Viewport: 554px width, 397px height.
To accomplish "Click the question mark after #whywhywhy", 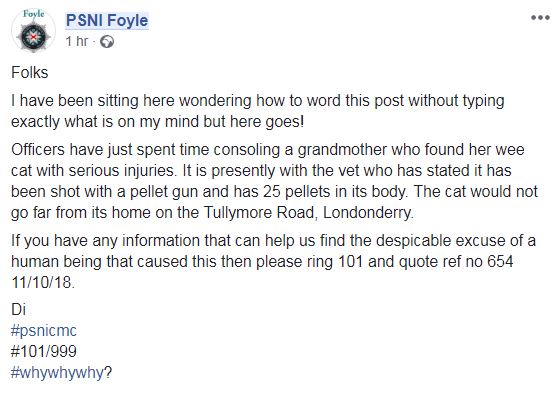I will [x=108, y=373].
